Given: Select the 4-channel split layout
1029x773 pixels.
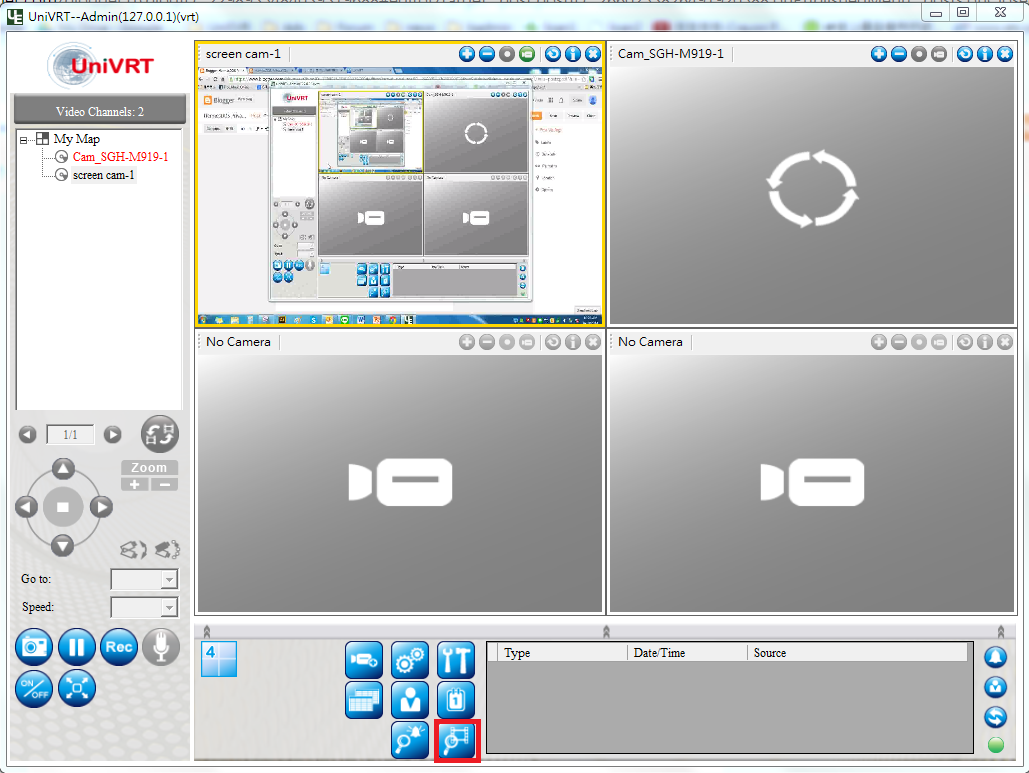Looking at the screenshot, I should pos(219,659).
